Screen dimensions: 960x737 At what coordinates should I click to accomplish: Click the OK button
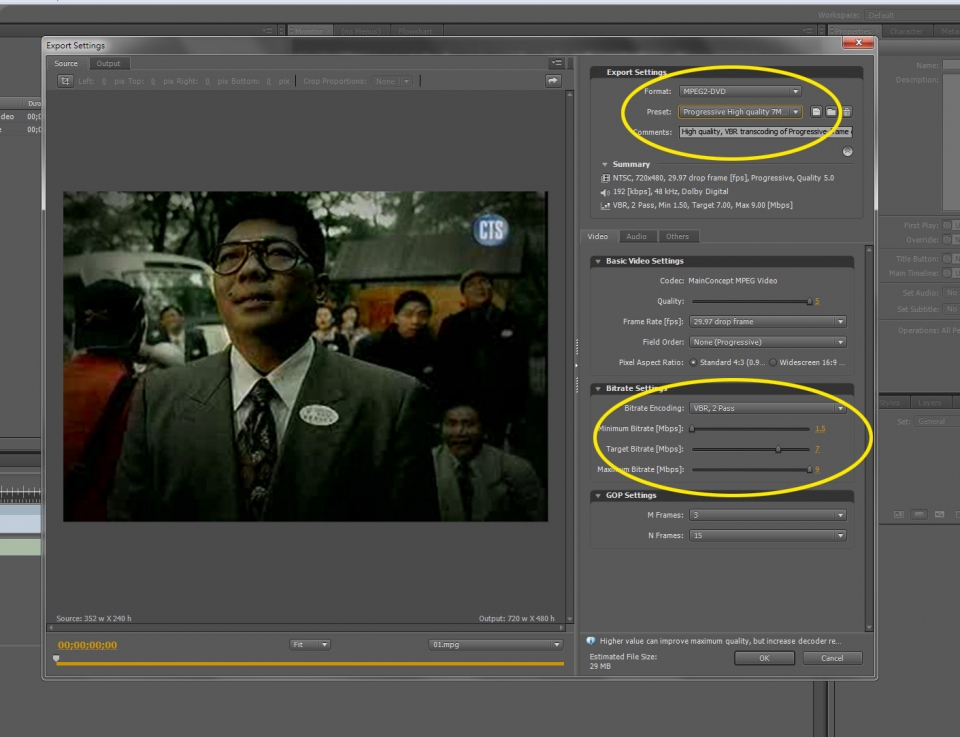tap(764, 658)
